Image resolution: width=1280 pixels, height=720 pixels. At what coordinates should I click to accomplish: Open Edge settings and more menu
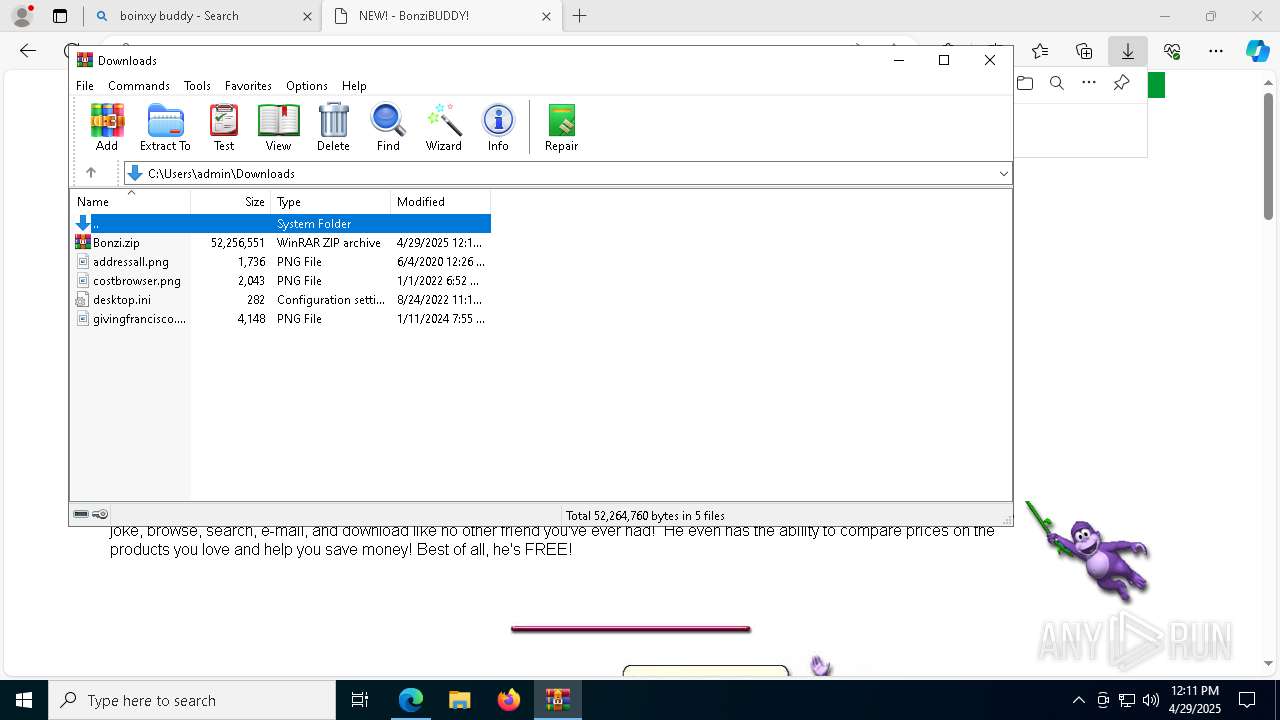1215,51
